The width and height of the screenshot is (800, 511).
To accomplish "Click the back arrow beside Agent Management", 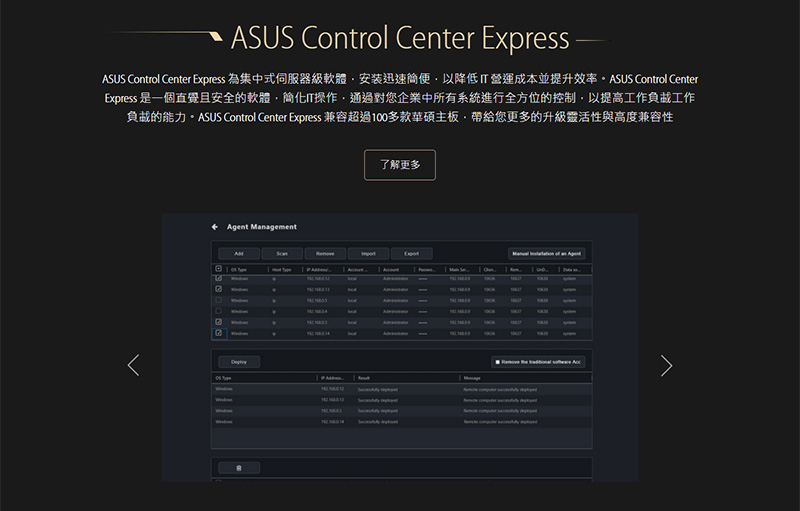I will point(215,227).
